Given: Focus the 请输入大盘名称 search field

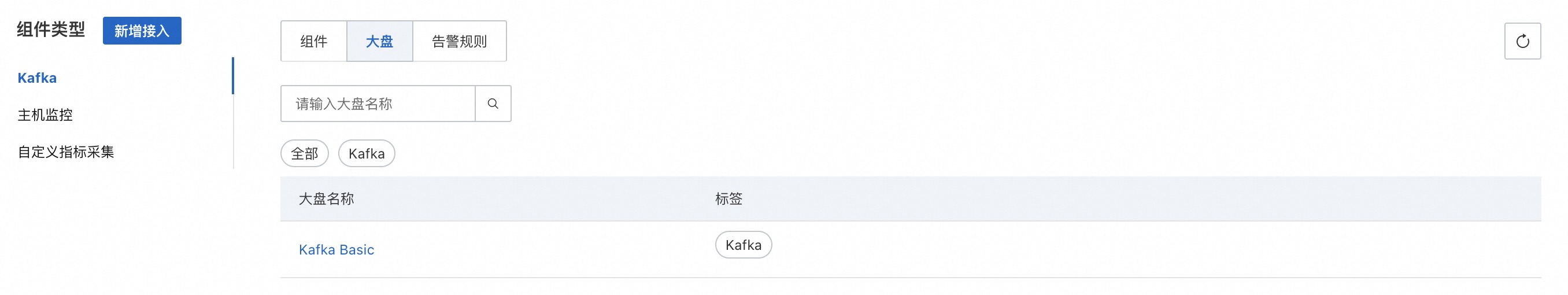Looking at the screenshot, I should point(378,104).
